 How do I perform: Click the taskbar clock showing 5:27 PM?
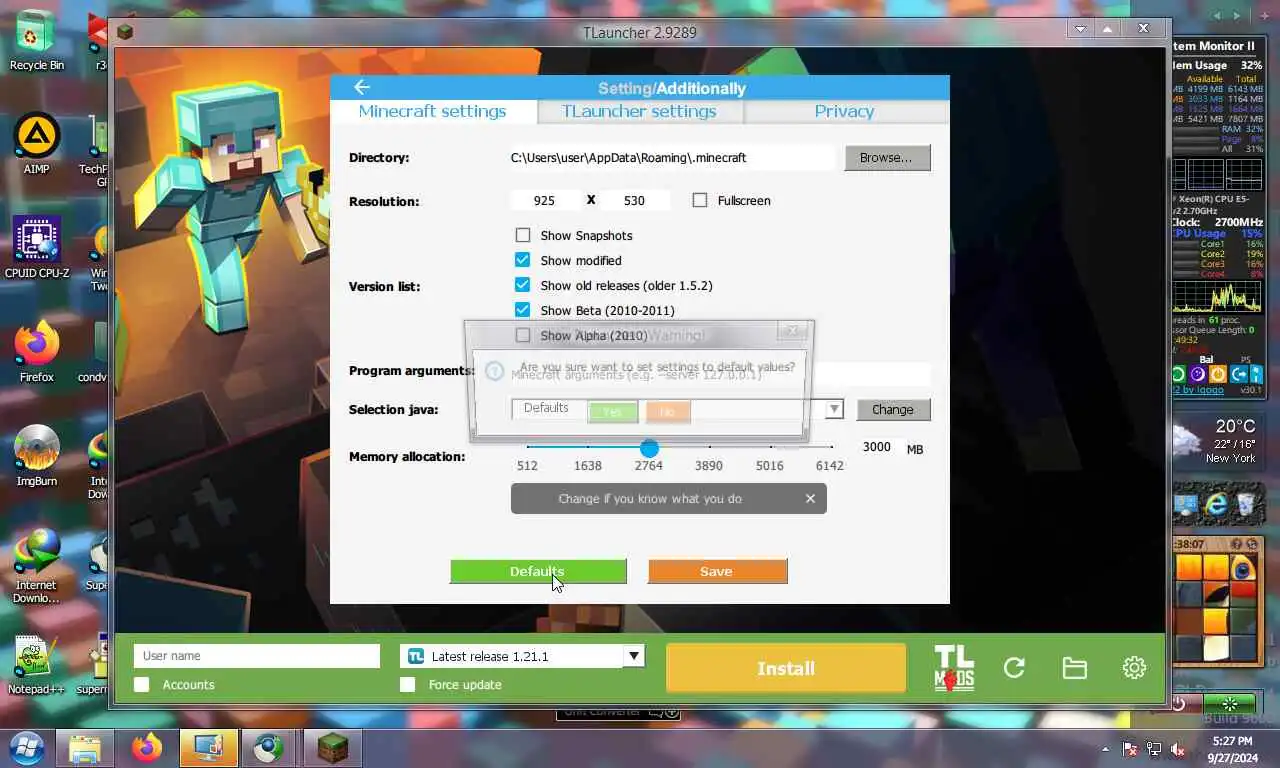coord(1231,749)
